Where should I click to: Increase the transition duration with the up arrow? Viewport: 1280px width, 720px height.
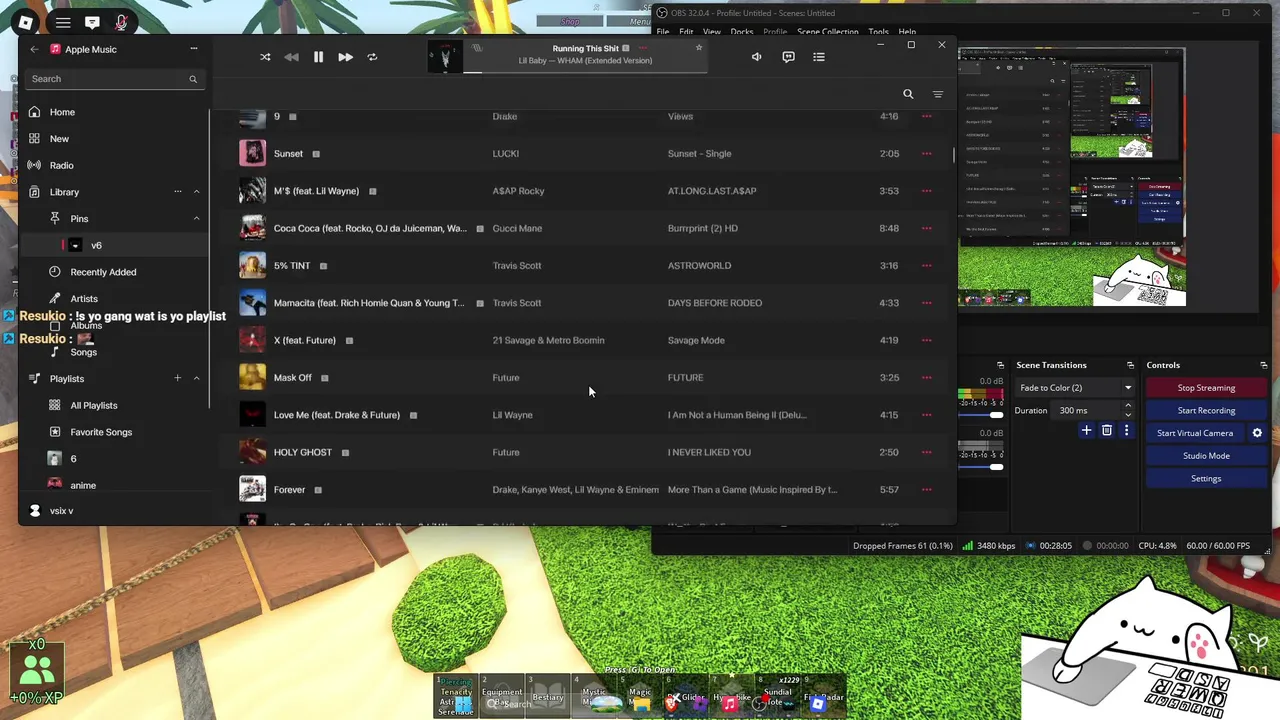(1128, 406)
